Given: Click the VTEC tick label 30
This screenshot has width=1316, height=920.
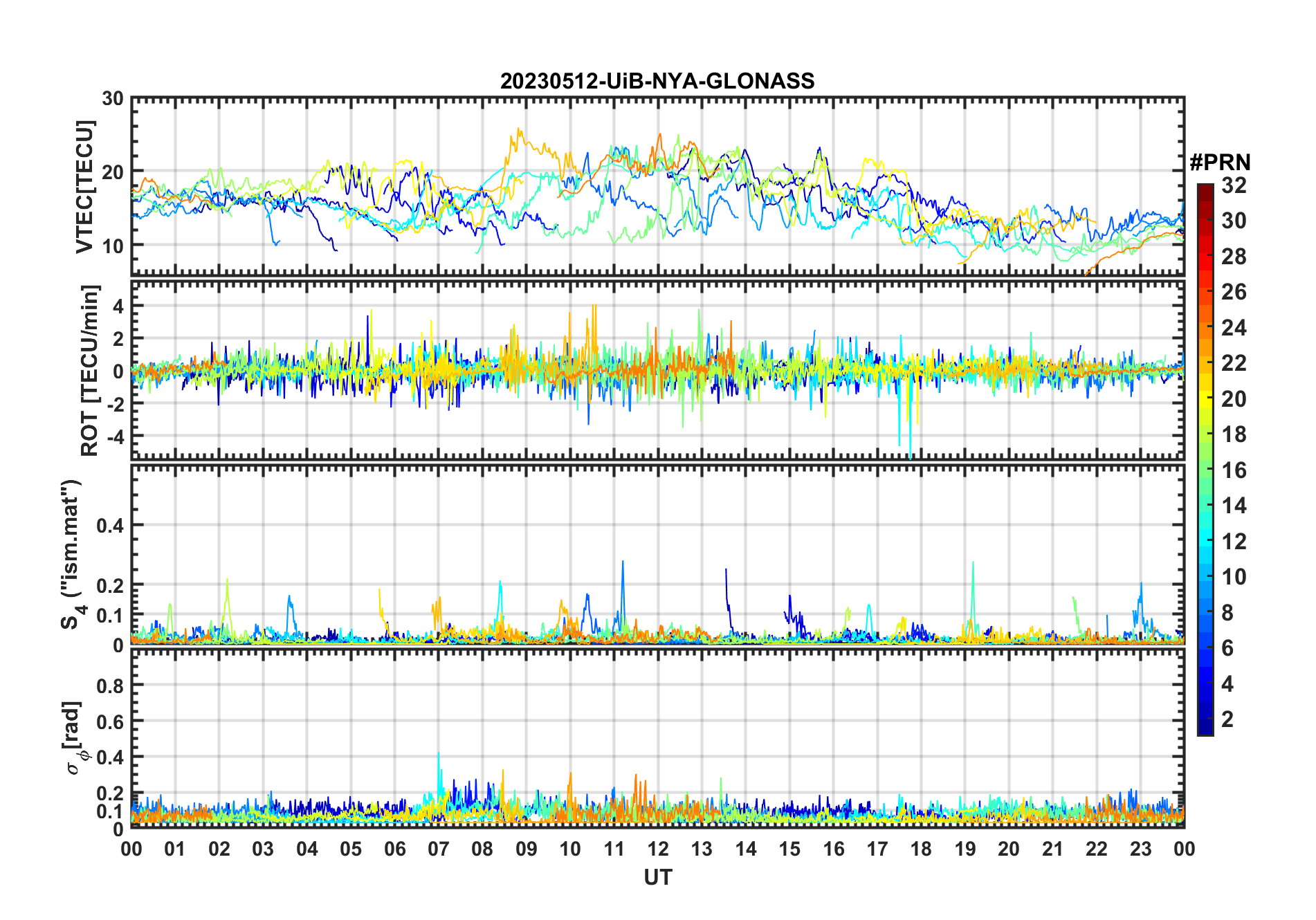Looking at the screenshot, I should [113, 99].
